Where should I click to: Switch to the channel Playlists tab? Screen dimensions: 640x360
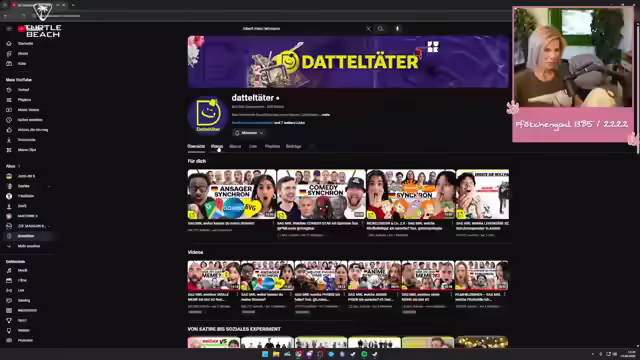pos(272,146)
